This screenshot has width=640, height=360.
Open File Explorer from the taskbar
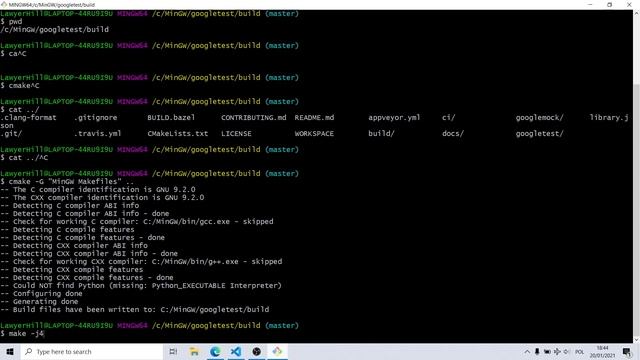(194, 351)
